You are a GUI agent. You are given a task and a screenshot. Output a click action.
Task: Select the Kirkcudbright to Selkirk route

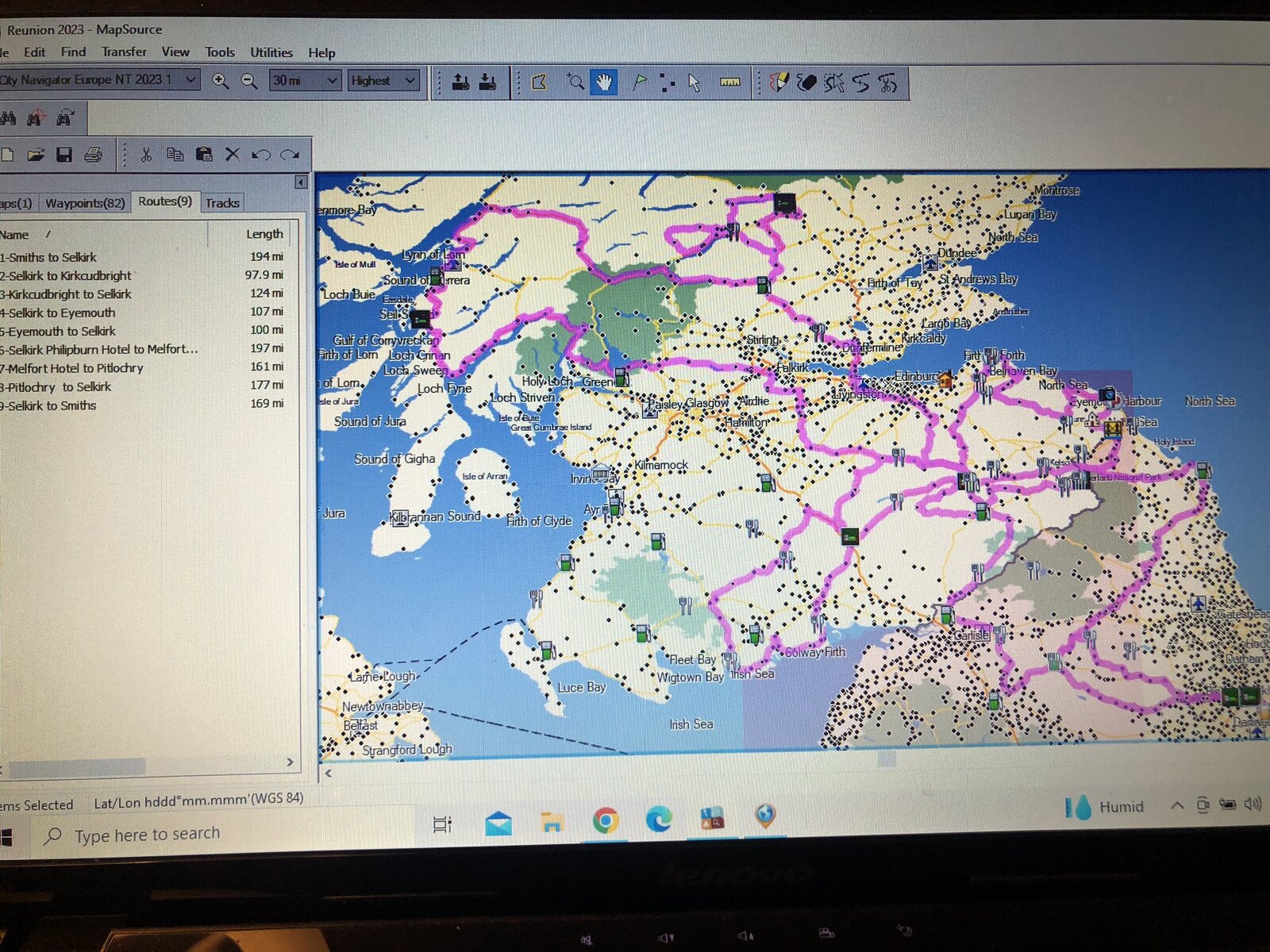(x=143, y=294)
